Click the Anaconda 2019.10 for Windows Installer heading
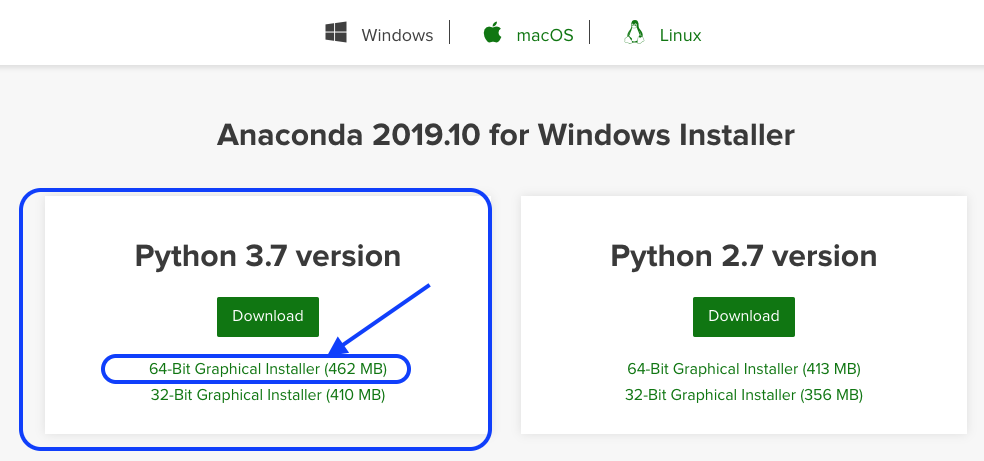984x461 pixels. click(x=505, y=135)
